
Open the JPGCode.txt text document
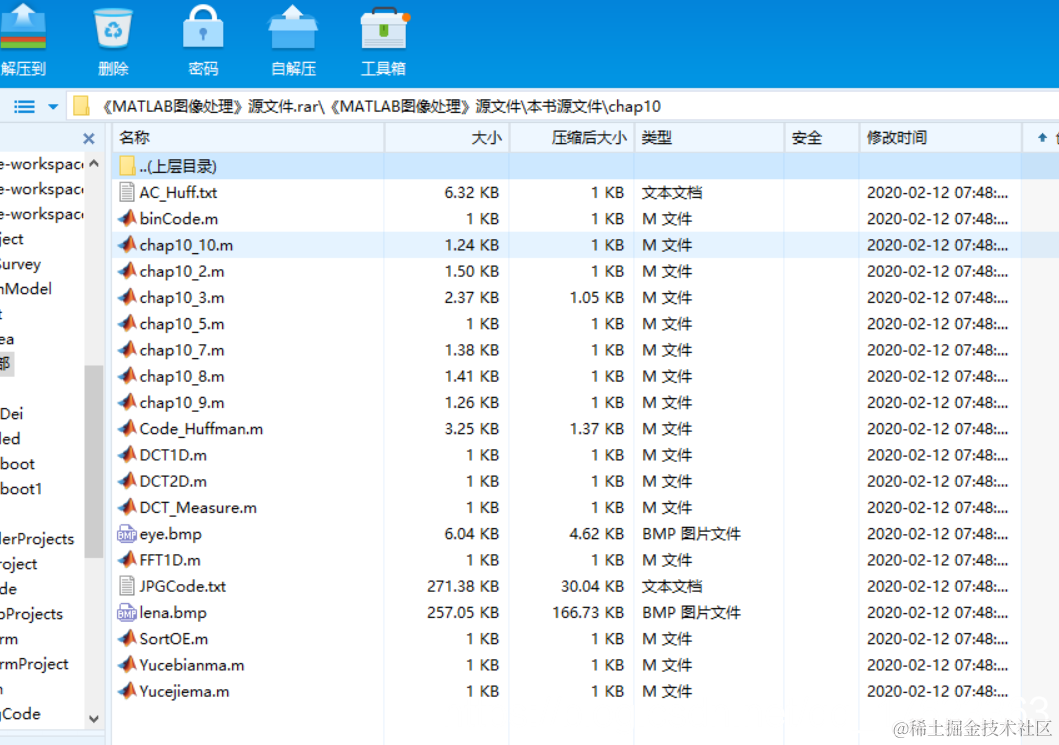[178, 586]
